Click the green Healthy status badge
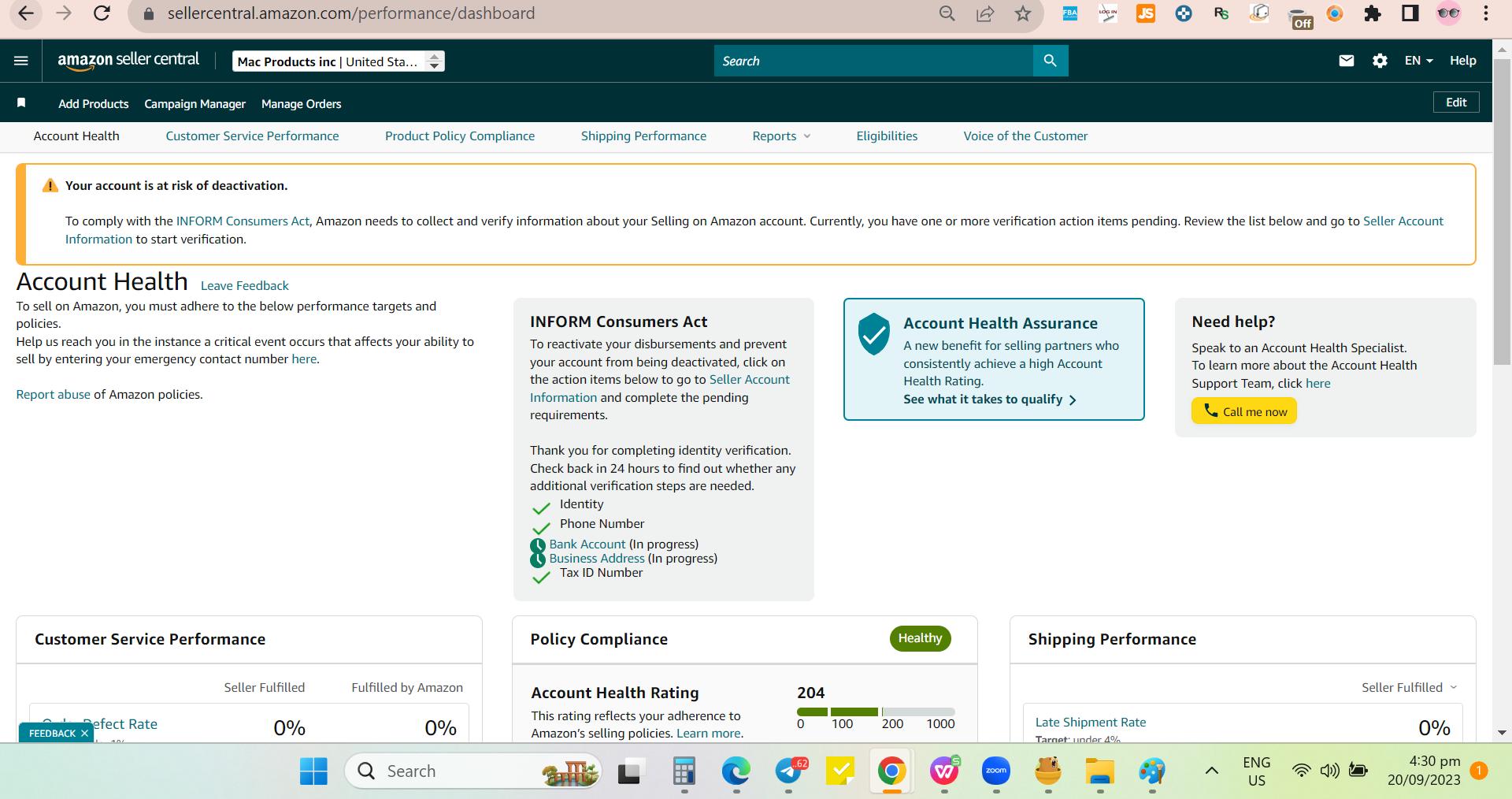 [x=920, y=638]
